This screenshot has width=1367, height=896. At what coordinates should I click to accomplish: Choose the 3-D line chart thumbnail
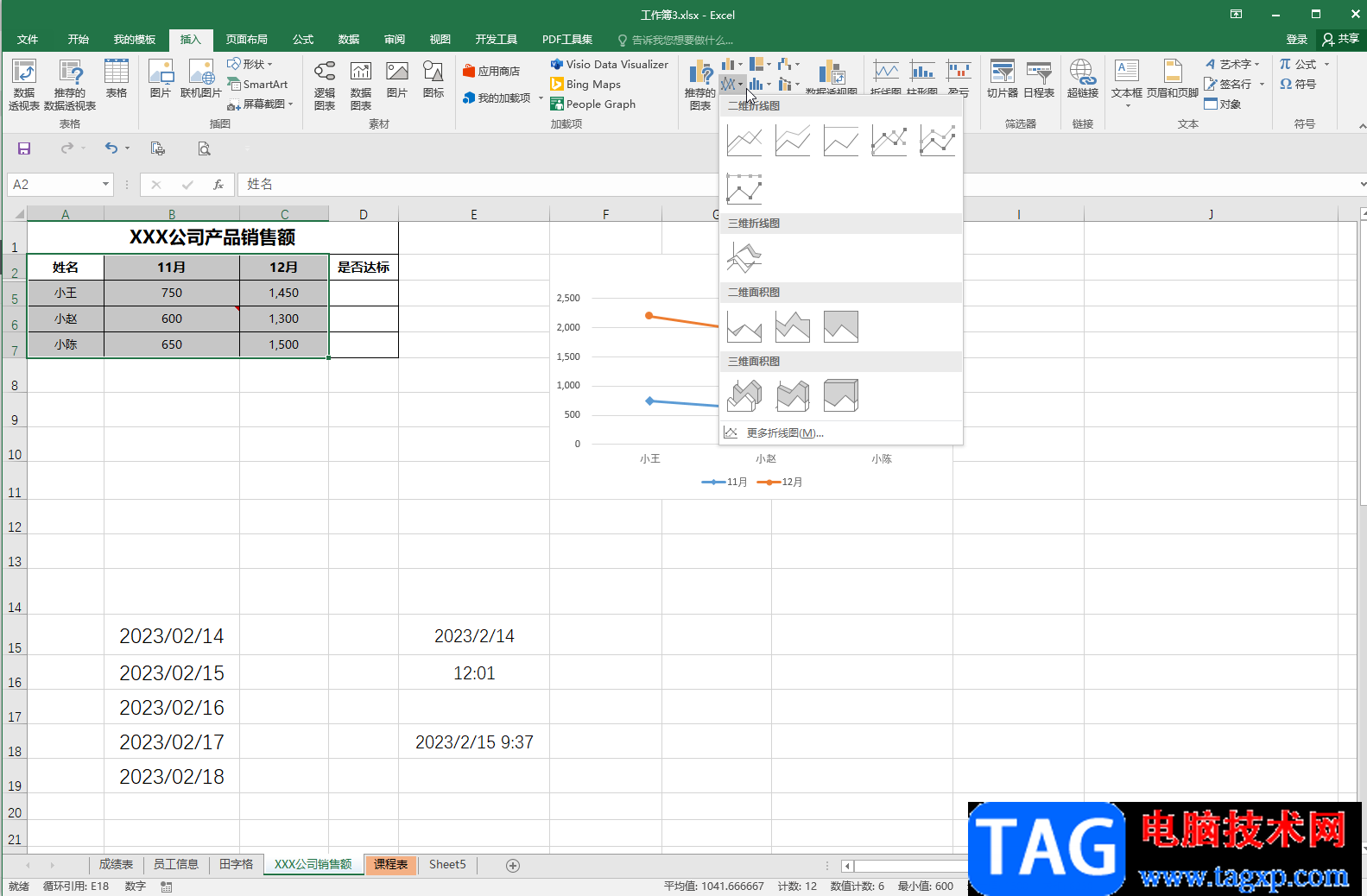pyautogui.click(x=744, y=257)
